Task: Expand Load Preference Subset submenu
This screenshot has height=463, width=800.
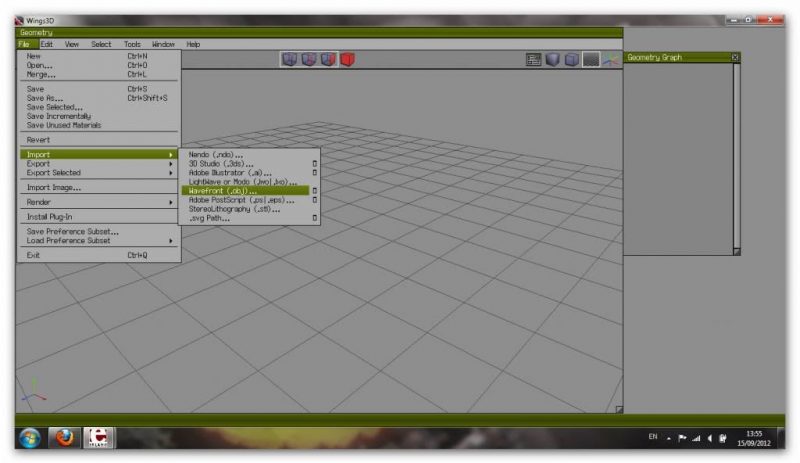Action: [x=98, y=240]
